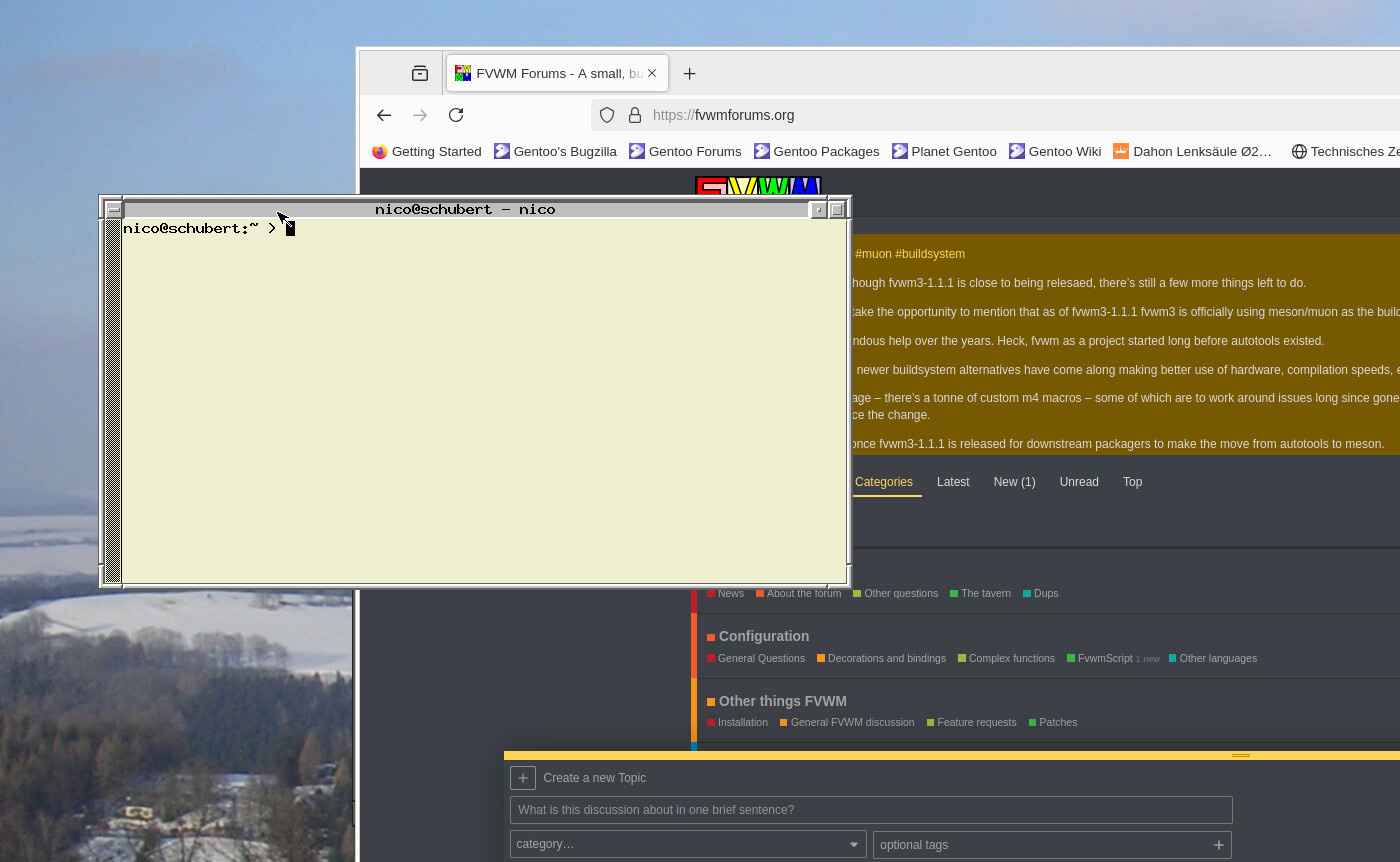Open Gentoo Forums bookmark
Image resolution: width=1400 pixels, height=862 pixels.
click(x=685, y=151)
